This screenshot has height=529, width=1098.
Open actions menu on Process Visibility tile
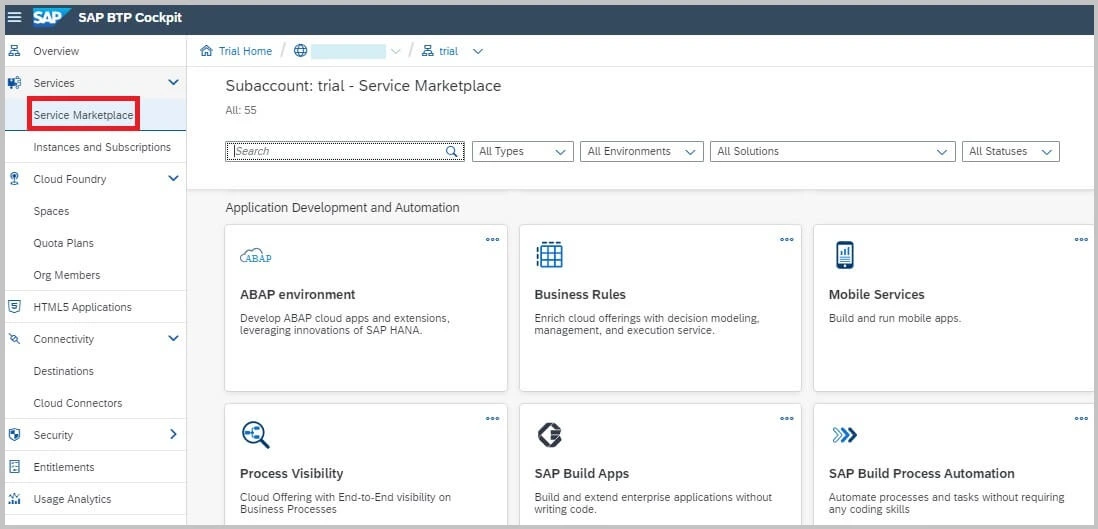493,419
